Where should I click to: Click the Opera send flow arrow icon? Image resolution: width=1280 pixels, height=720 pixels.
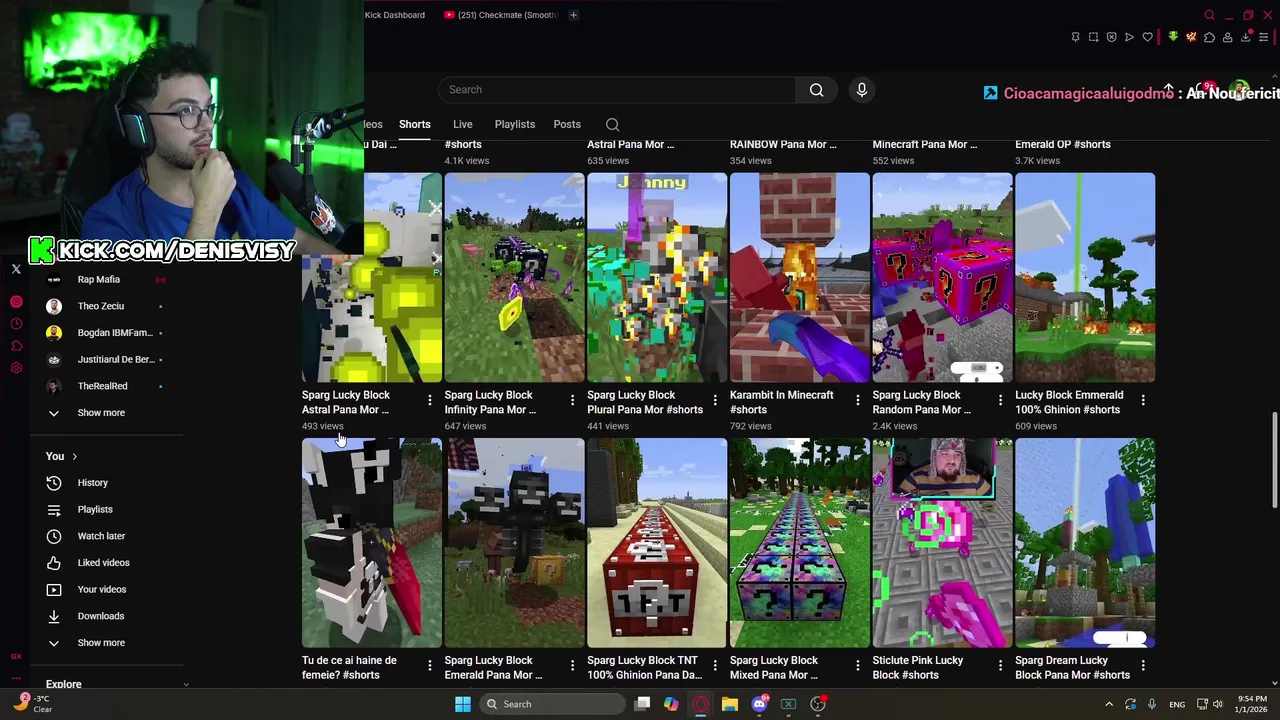[x=1129, y=37]
